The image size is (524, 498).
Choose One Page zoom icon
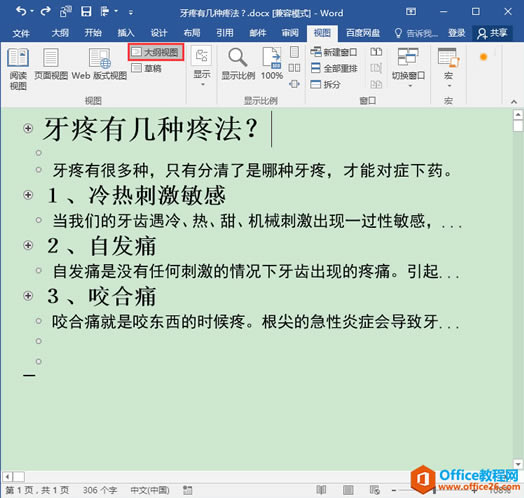(x=294, y=52)
